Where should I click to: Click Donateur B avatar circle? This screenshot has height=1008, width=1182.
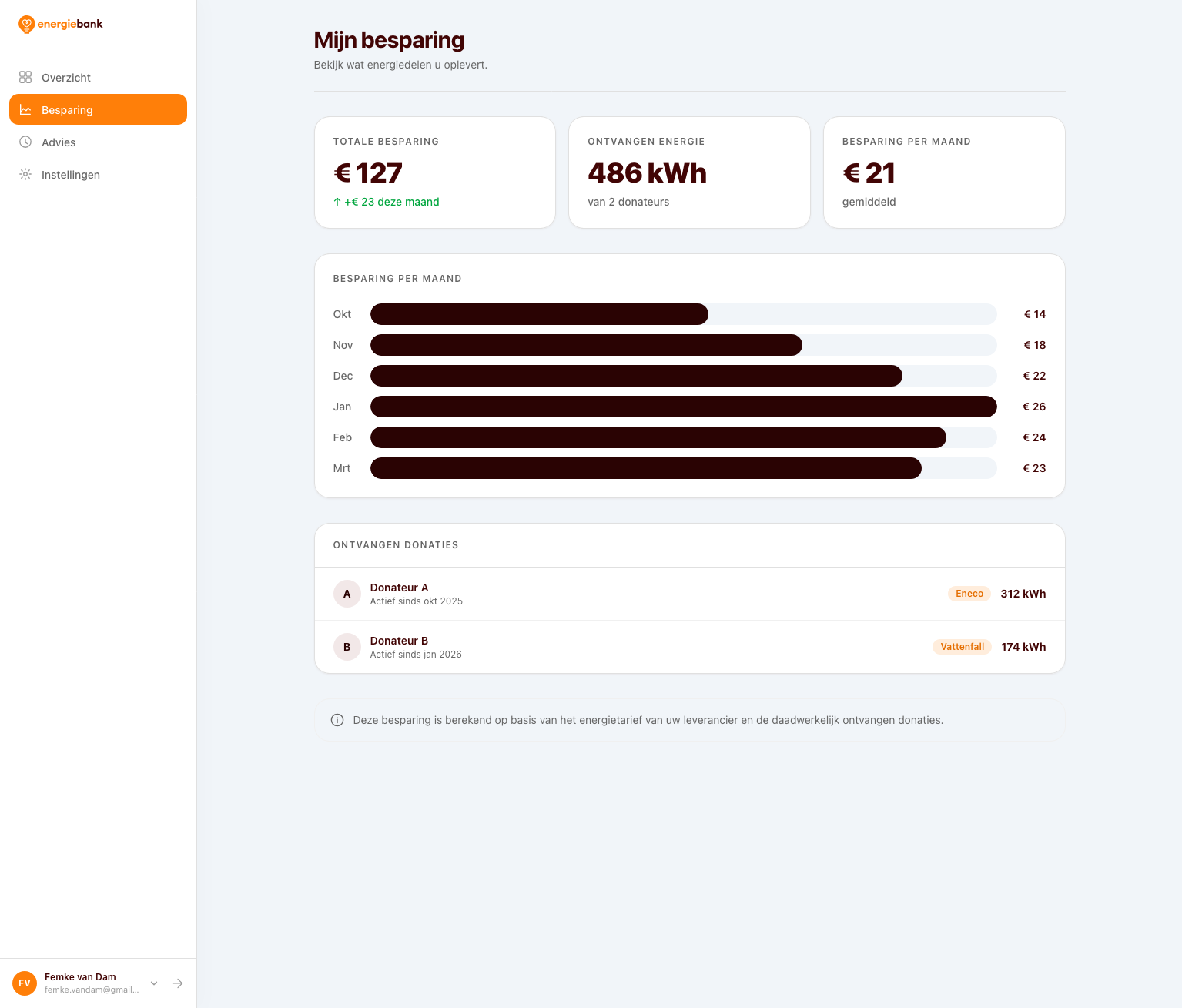click(347, 647)
